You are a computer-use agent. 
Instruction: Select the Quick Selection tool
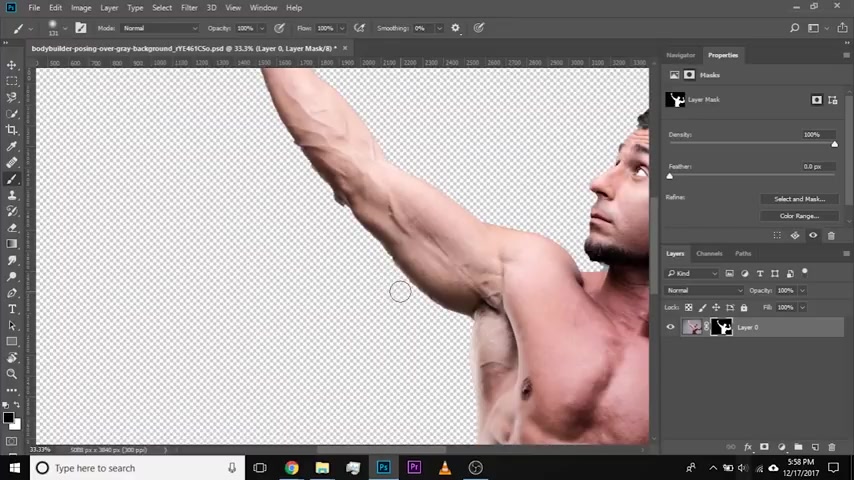[11, 114]
